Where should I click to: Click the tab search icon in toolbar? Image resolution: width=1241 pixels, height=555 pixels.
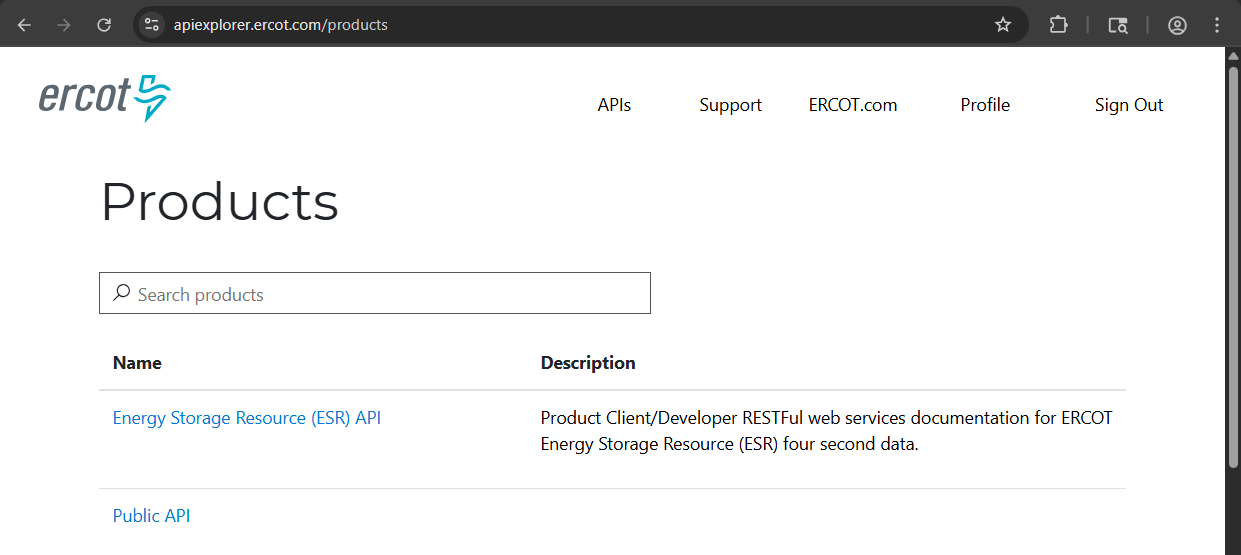click(1119, 25)
